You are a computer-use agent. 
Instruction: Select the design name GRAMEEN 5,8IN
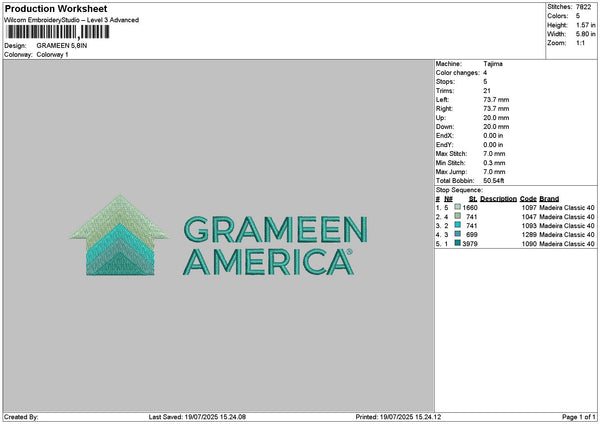[62, 46]
